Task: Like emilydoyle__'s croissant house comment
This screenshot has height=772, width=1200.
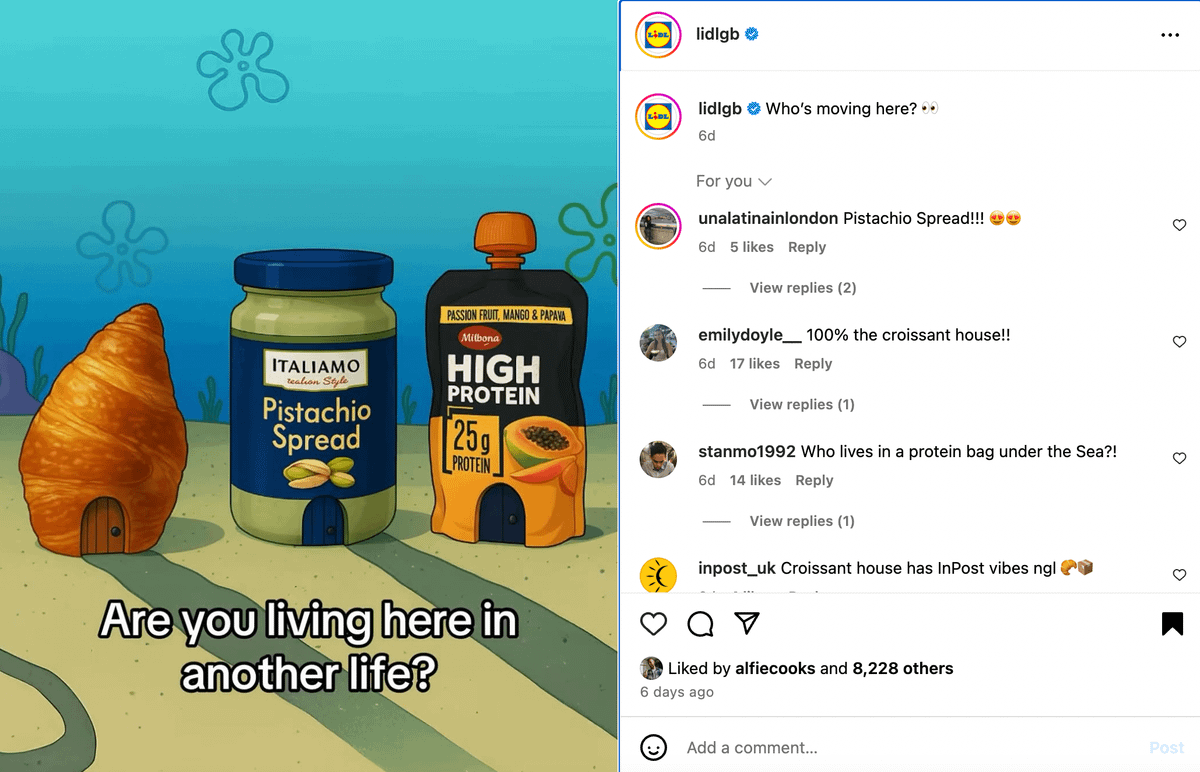Action: pyautogui.click(x=1179, y=342)
